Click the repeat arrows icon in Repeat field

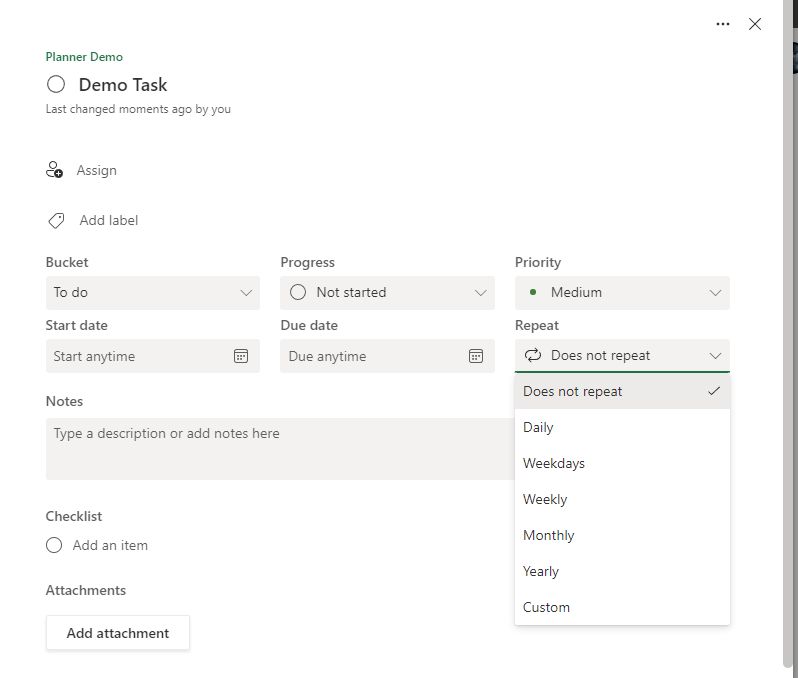532,355
